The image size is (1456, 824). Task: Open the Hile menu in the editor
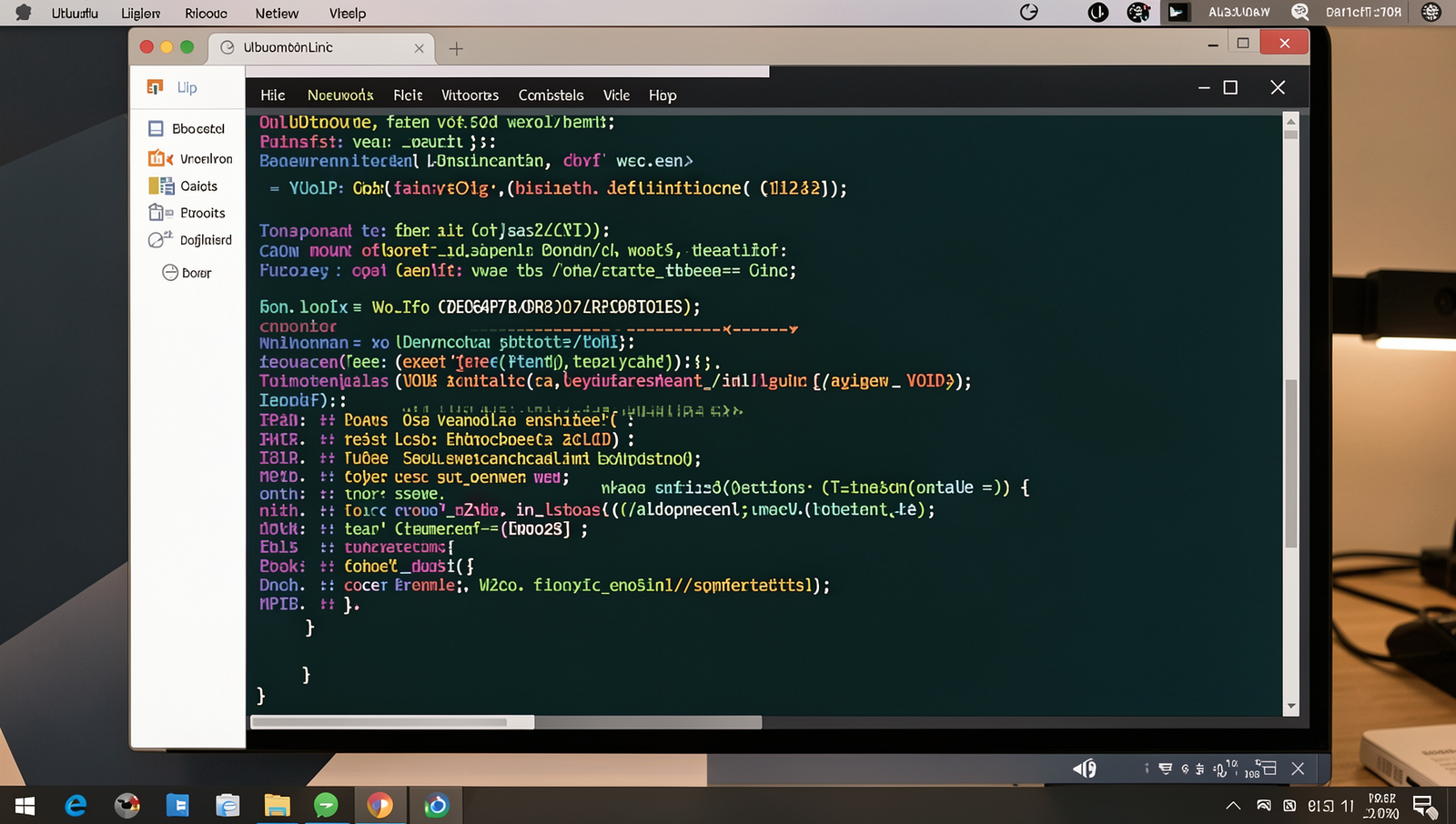pos(273,95)
